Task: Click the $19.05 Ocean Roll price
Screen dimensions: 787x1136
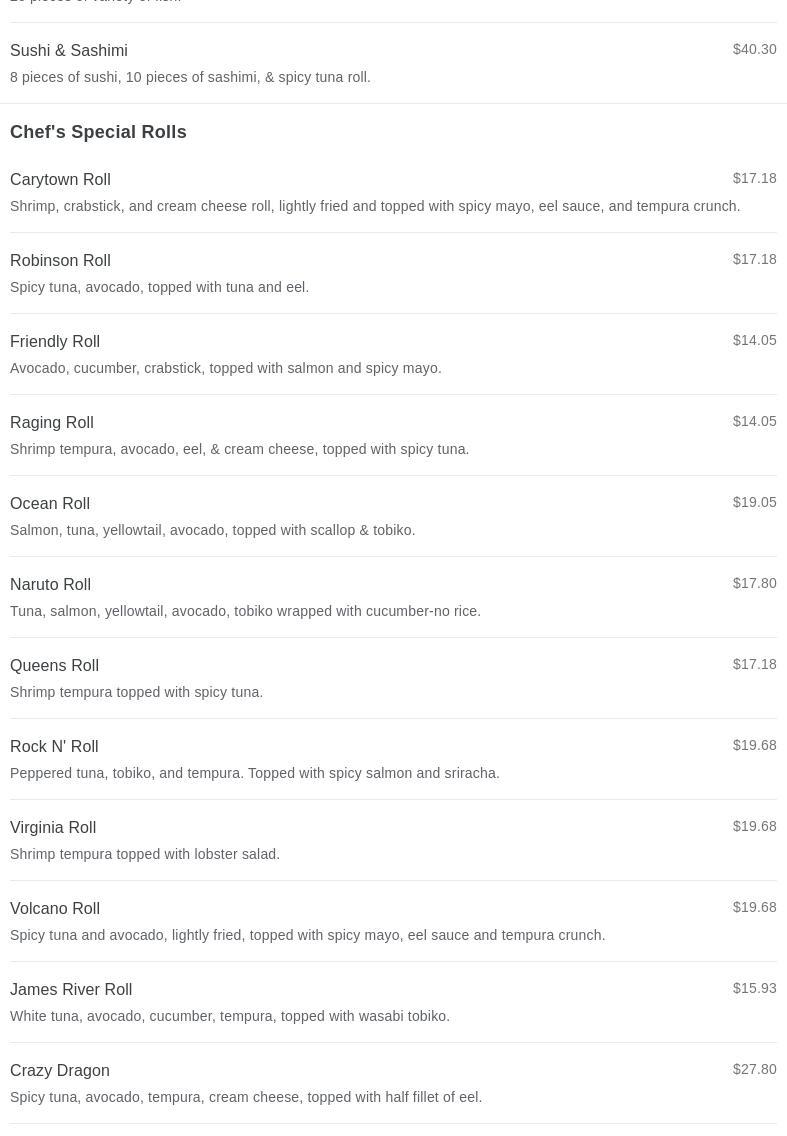Action: coord(754,502)
